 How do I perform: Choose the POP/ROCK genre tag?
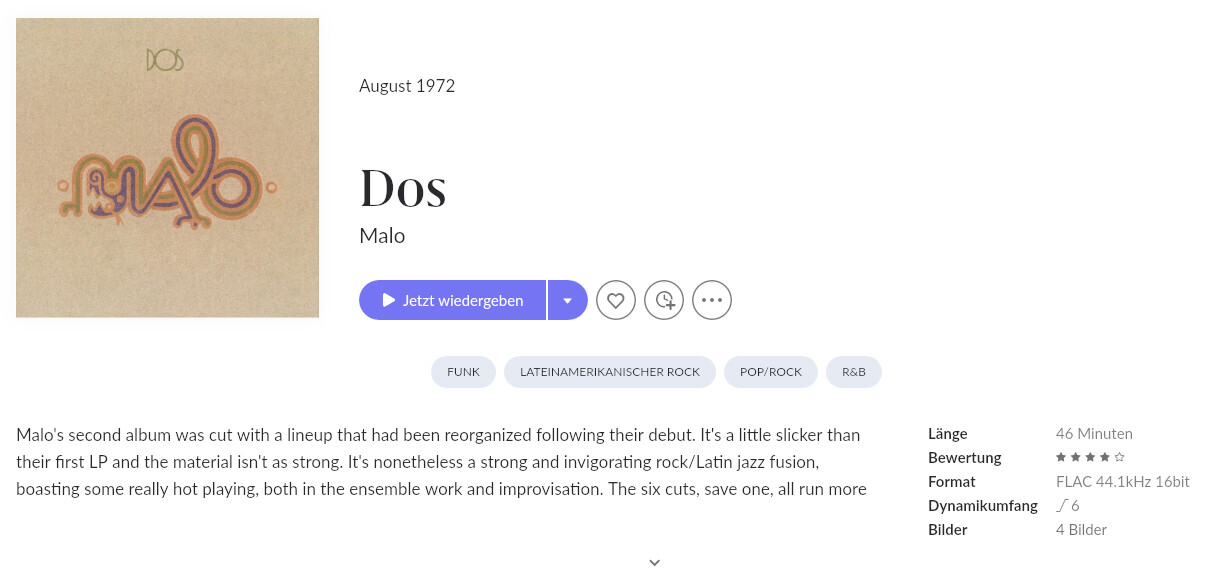click(x=771, y=372)
